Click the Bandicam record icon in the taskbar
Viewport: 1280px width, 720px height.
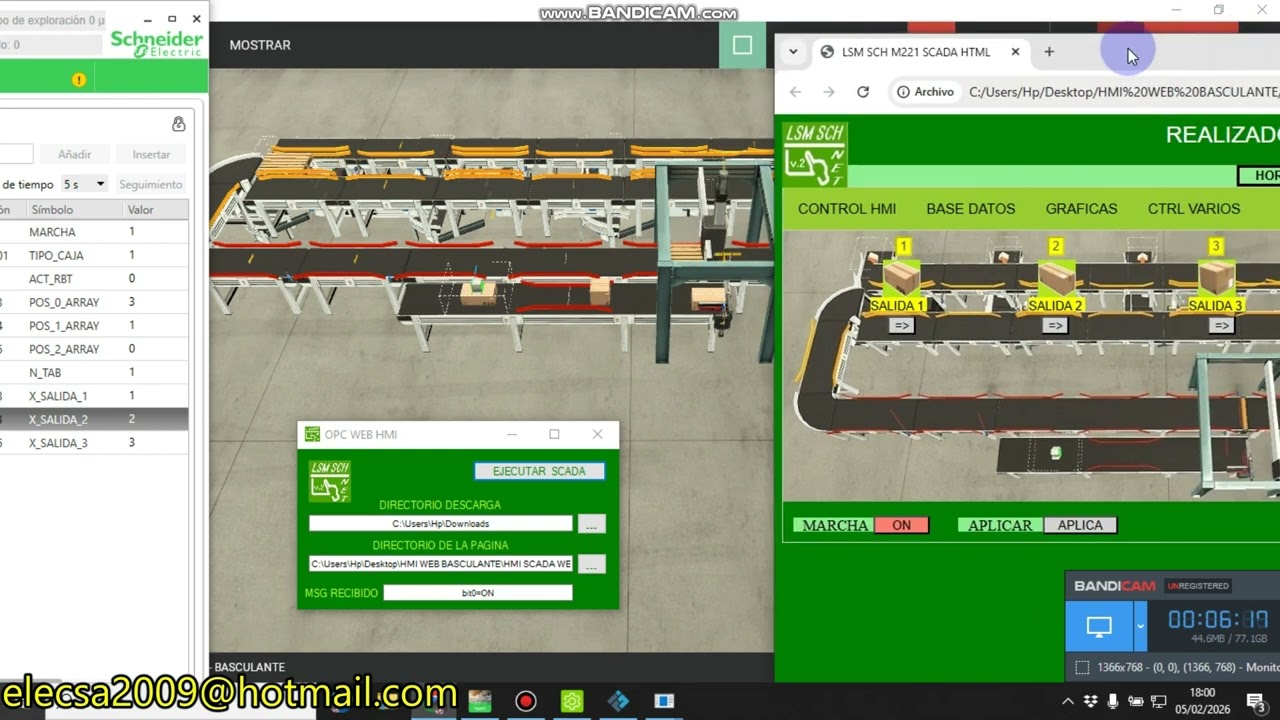(526, 701)
